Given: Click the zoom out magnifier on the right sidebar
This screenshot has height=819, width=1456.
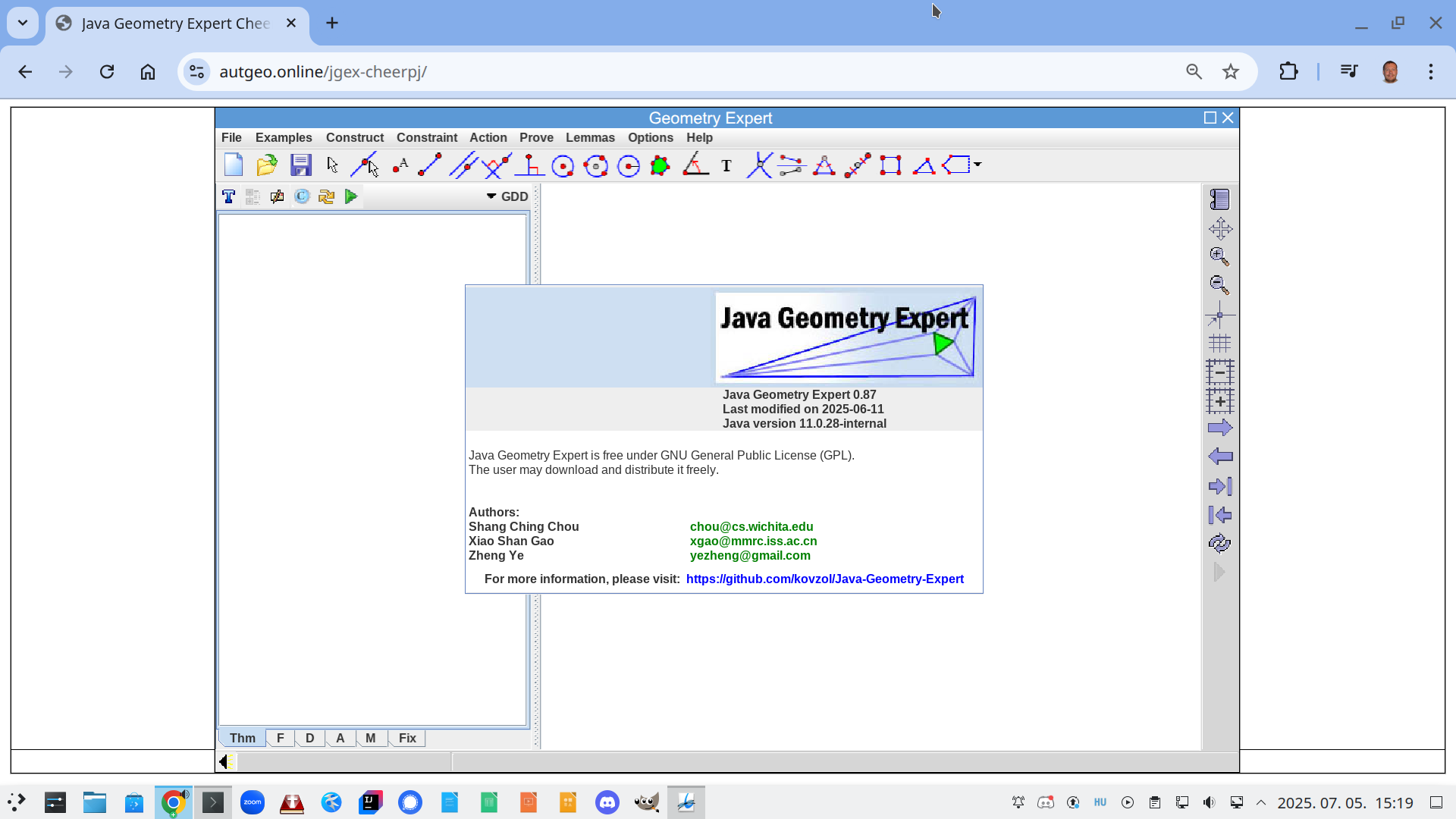Looking at the screenshot, I should 1219,284.
